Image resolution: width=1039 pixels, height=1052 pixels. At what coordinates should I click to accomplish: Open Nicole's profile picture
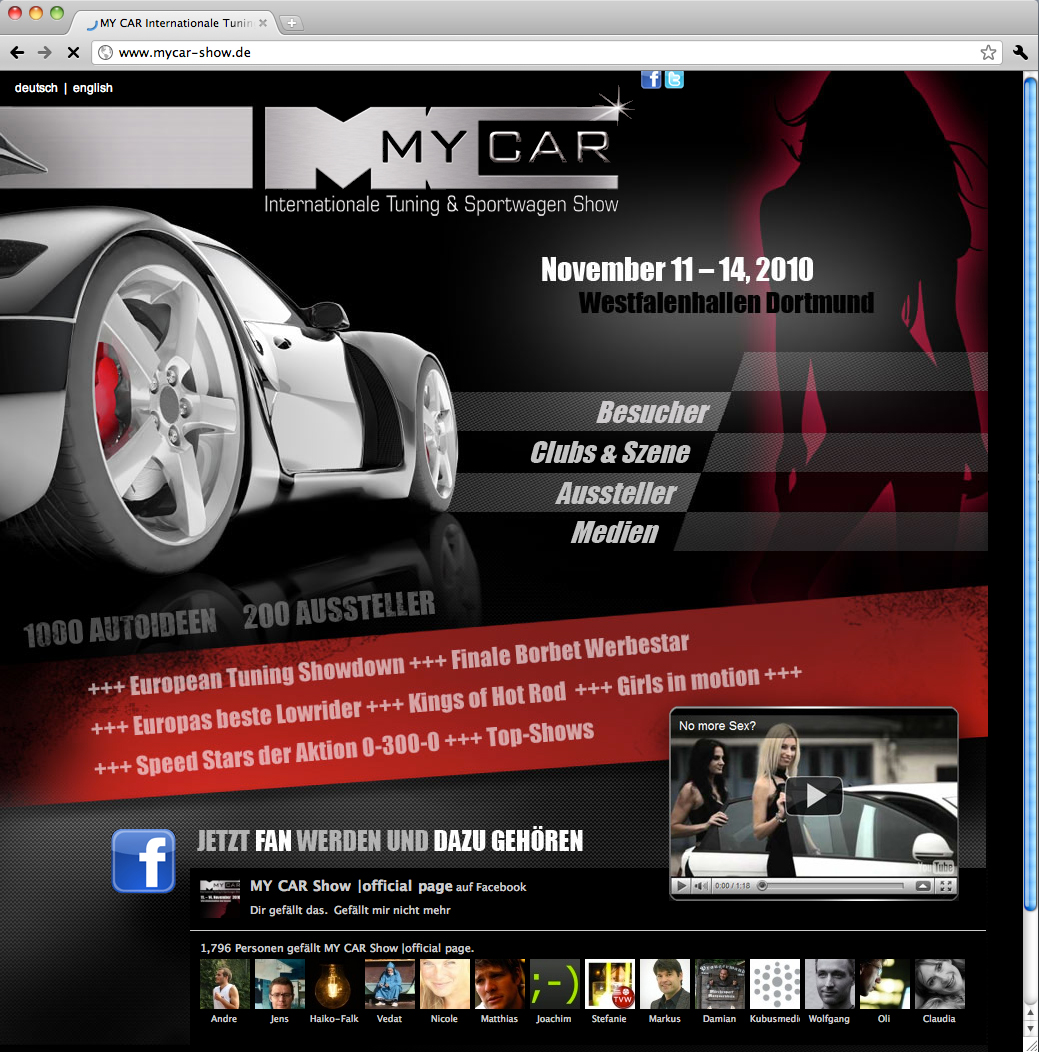click(445, 984)
